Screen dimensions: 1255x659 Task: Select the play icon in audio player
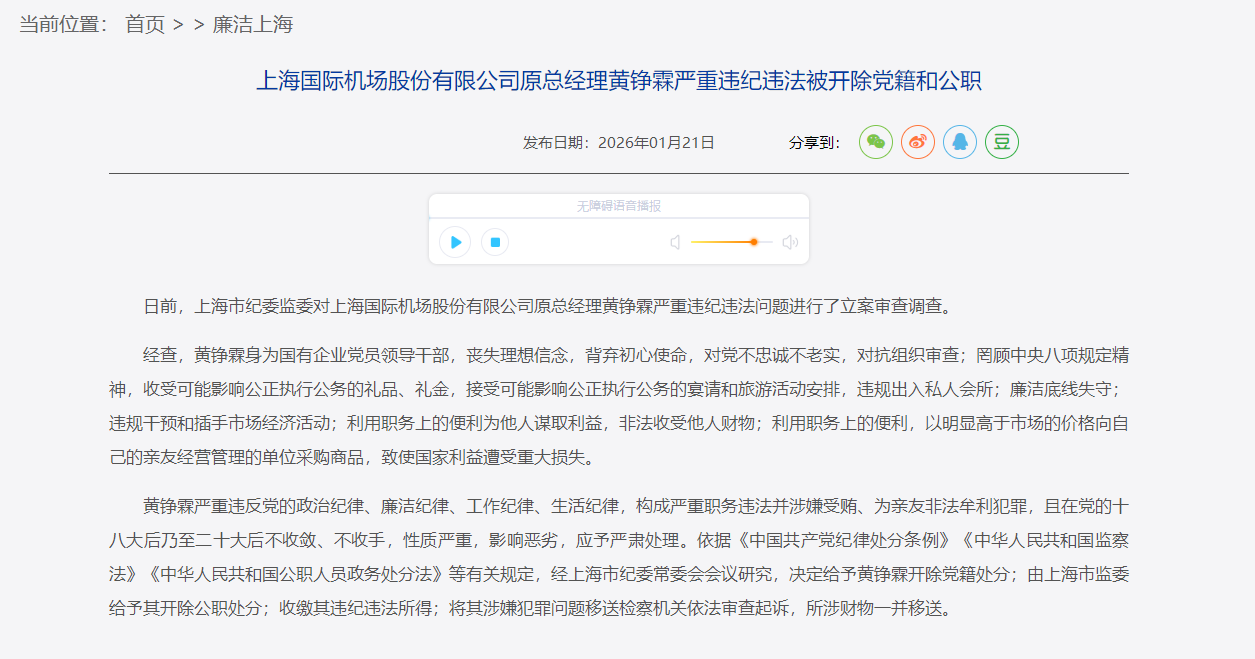(454, 242)
